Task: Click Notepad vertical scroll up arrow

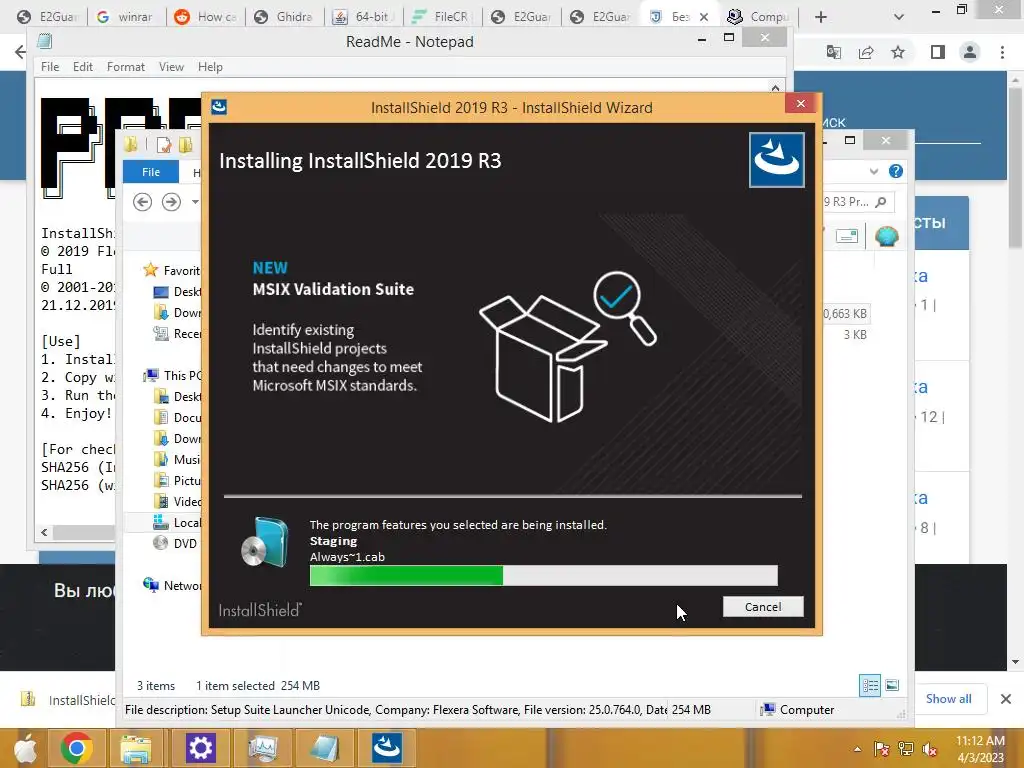Action: [775, 88]
